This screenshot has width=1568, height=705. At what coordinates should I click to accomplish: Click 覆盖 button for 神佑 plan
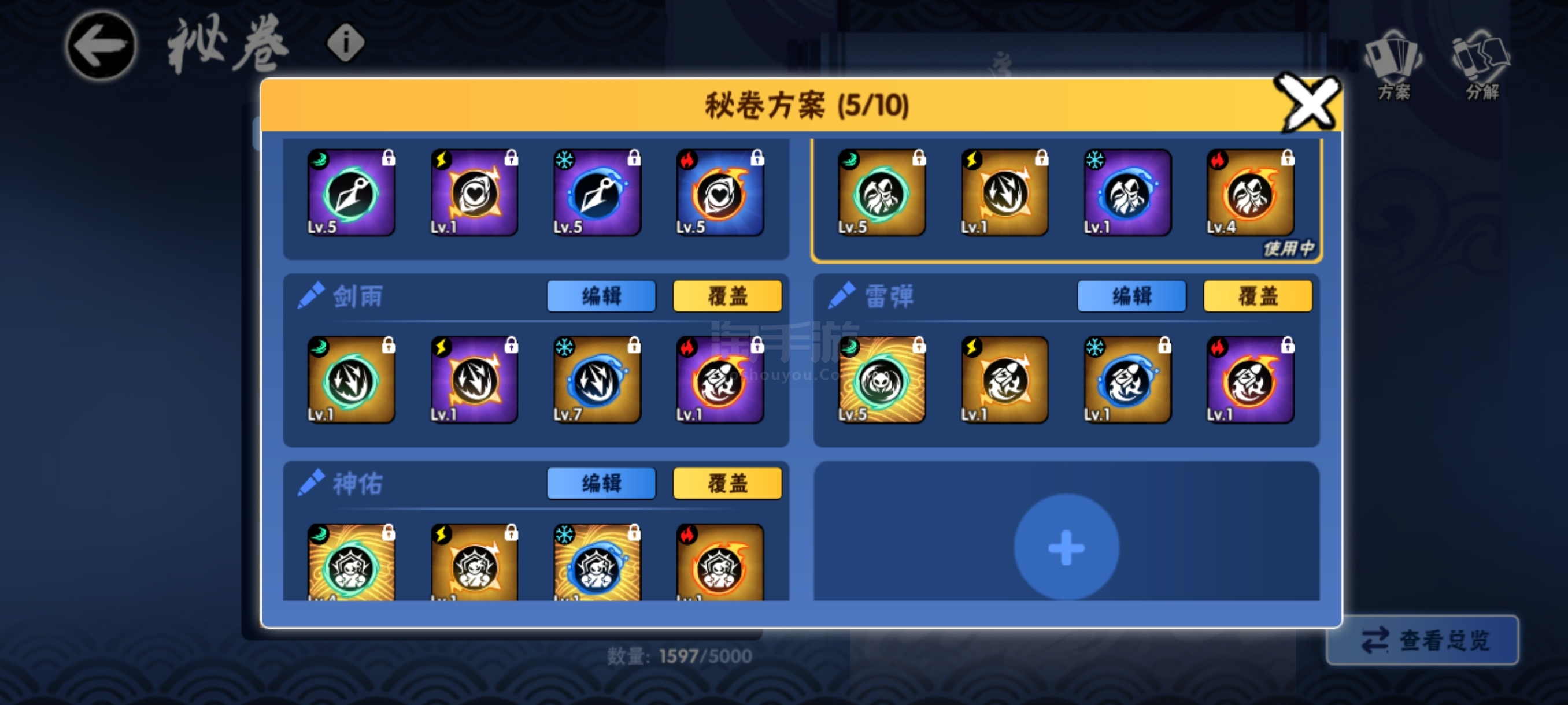click(727, 484)
